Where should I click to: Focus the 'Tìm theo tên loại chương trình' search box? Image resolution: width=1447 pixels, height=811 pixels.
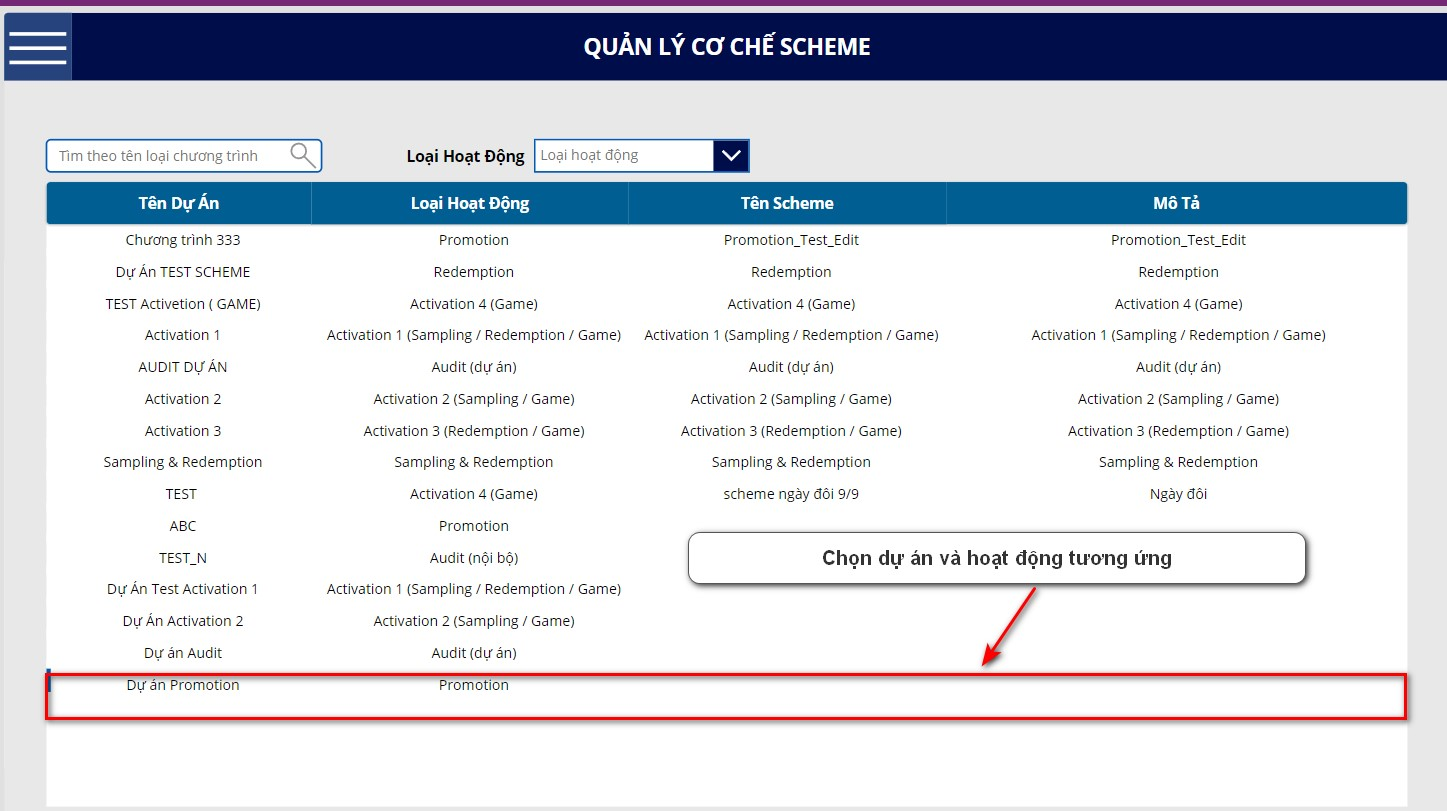click(x=184, y=155)
